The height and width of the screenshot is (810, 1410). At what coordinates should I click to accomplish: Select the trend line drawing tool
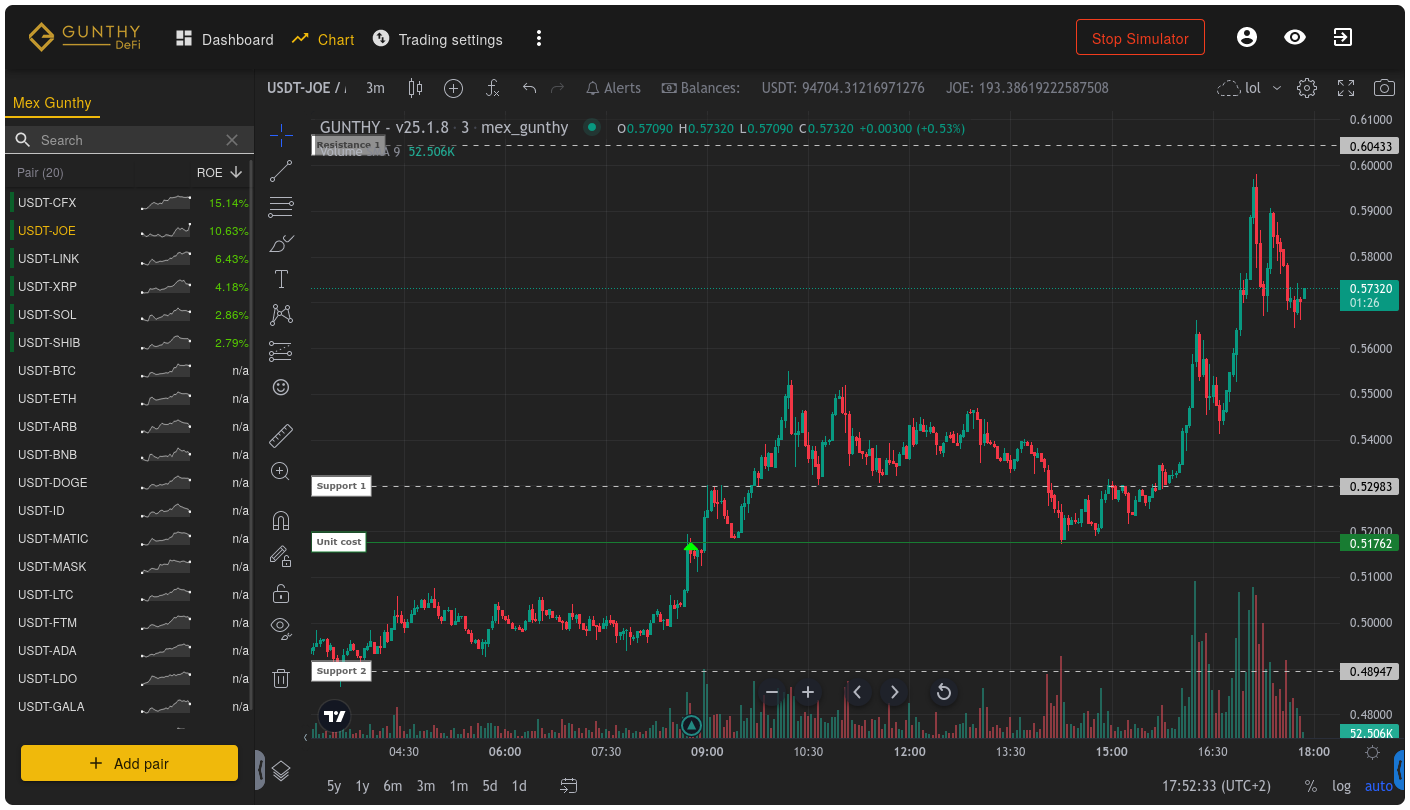point(281,171)
